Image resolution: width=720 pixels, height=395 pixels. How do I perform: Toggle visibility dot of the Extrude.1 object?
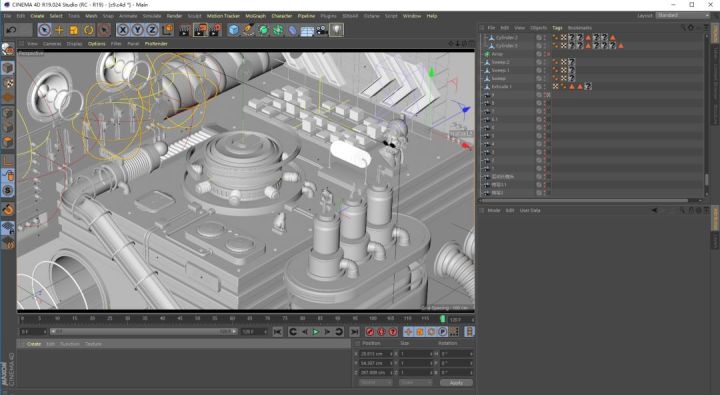tap(545, 86)
